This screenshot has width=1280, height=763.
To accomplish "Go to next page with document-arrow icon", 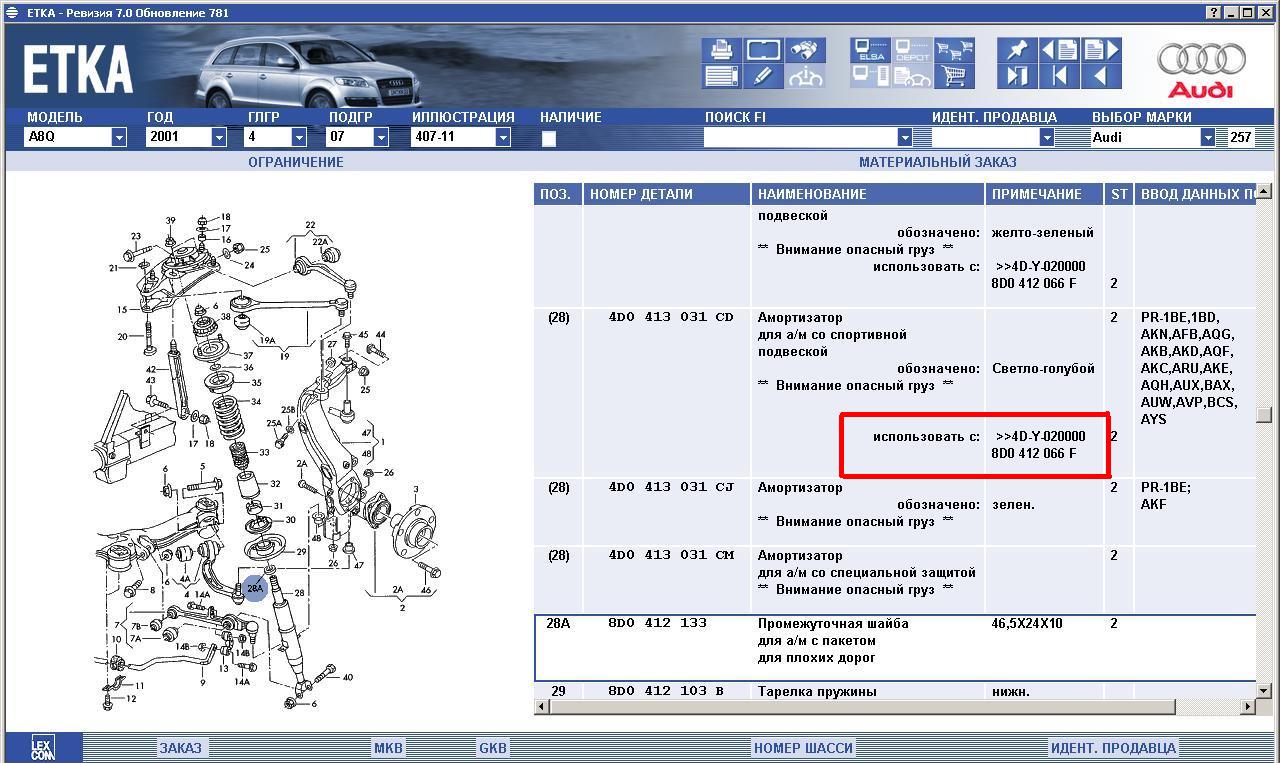I will (x=1101, y=50).
